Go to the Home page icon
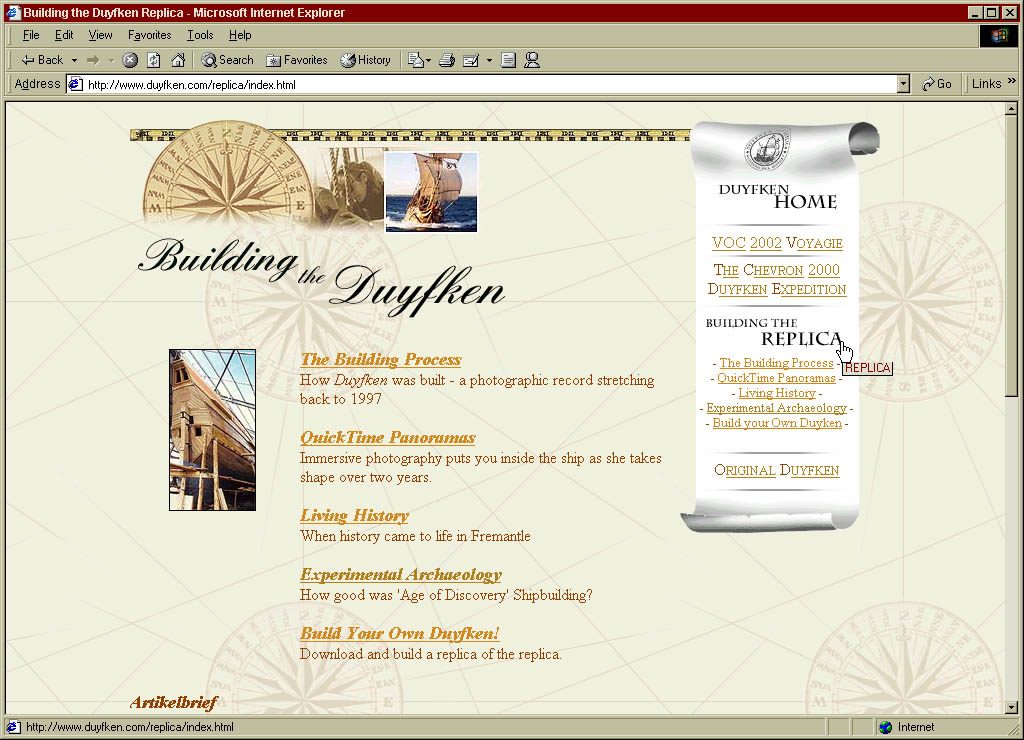Image resolution: width=1024 pixels, height=740 pixels. [x=178, y=60]
